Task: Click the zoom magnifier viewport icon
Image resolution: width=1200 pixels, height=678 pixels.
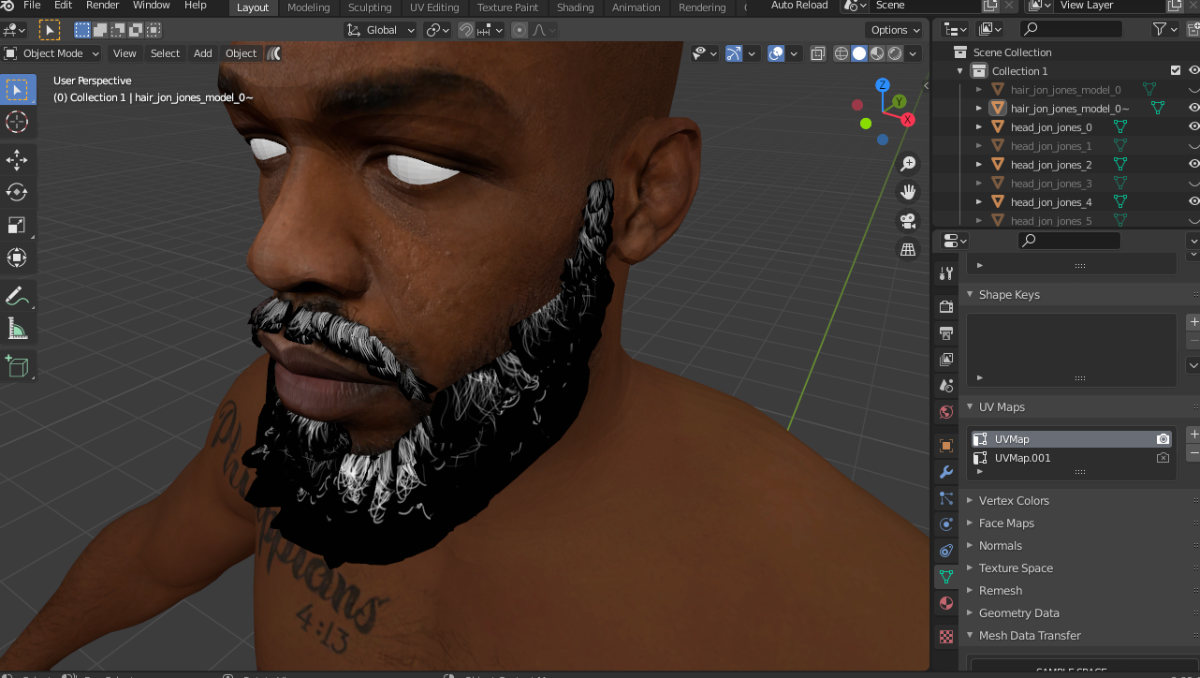Action: click(908, 163)
